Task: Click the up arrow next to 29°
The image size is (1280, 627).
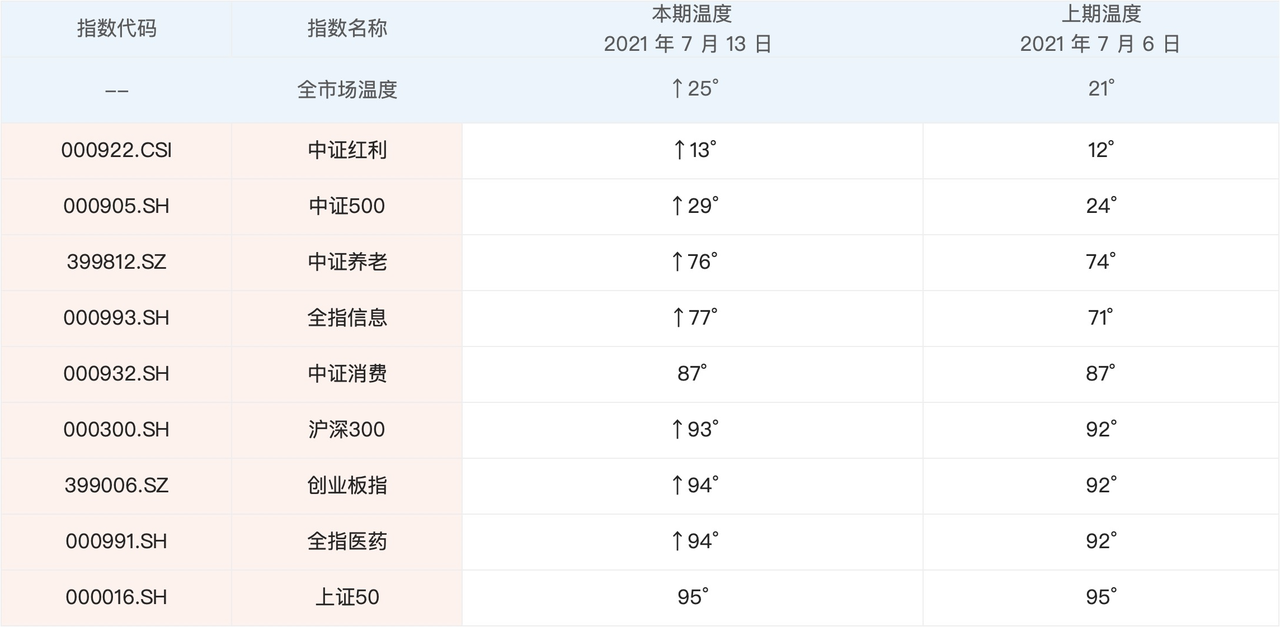Action: (x=679, y=206)
